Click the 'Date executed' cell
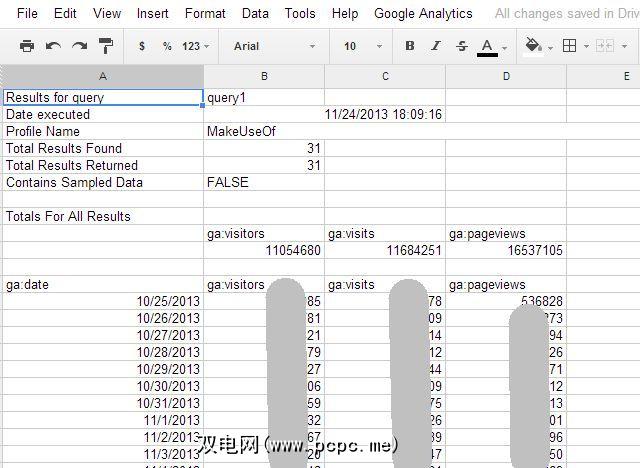 tap(103, 114)
